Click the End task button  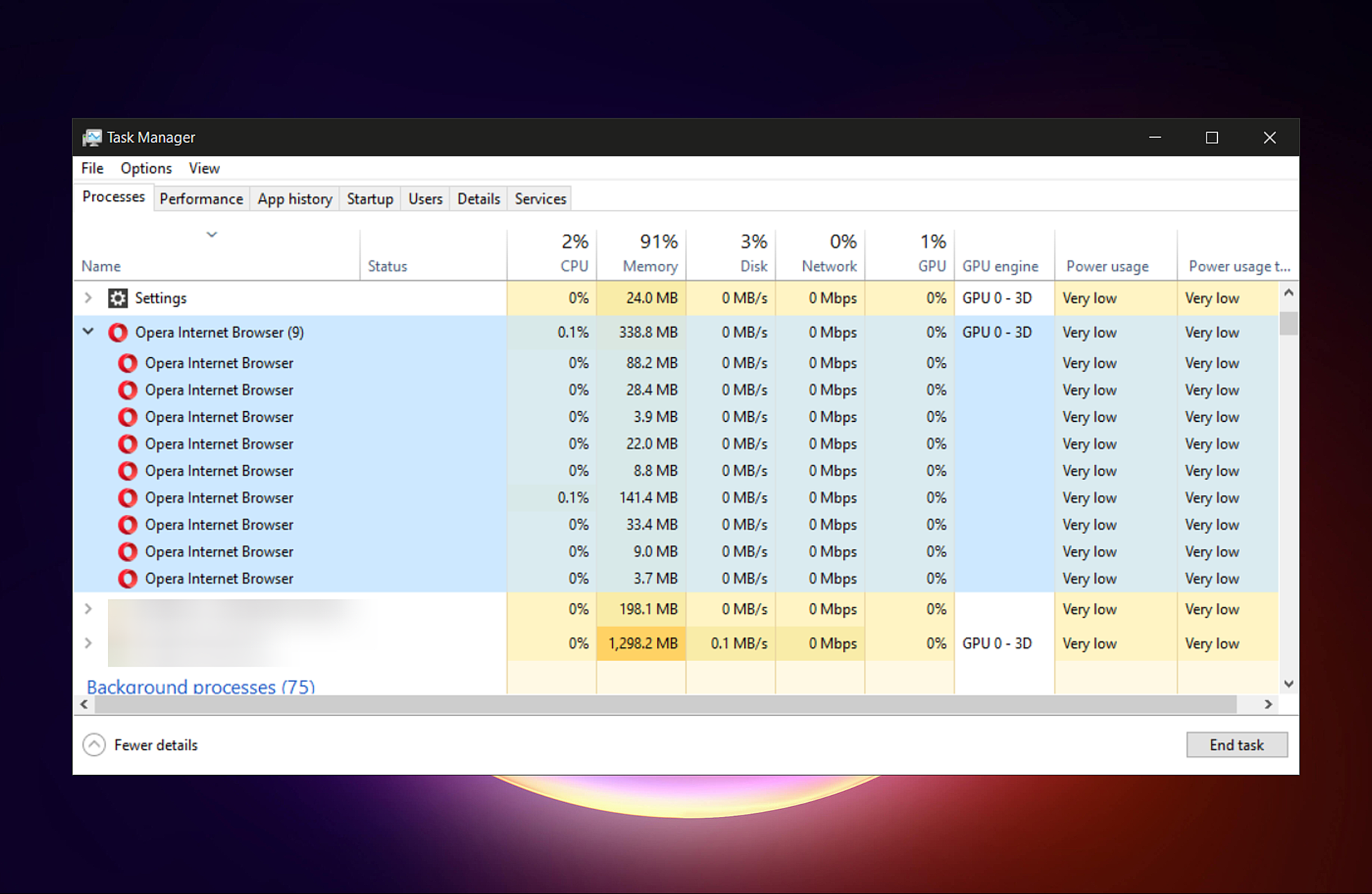point(1237,745)
